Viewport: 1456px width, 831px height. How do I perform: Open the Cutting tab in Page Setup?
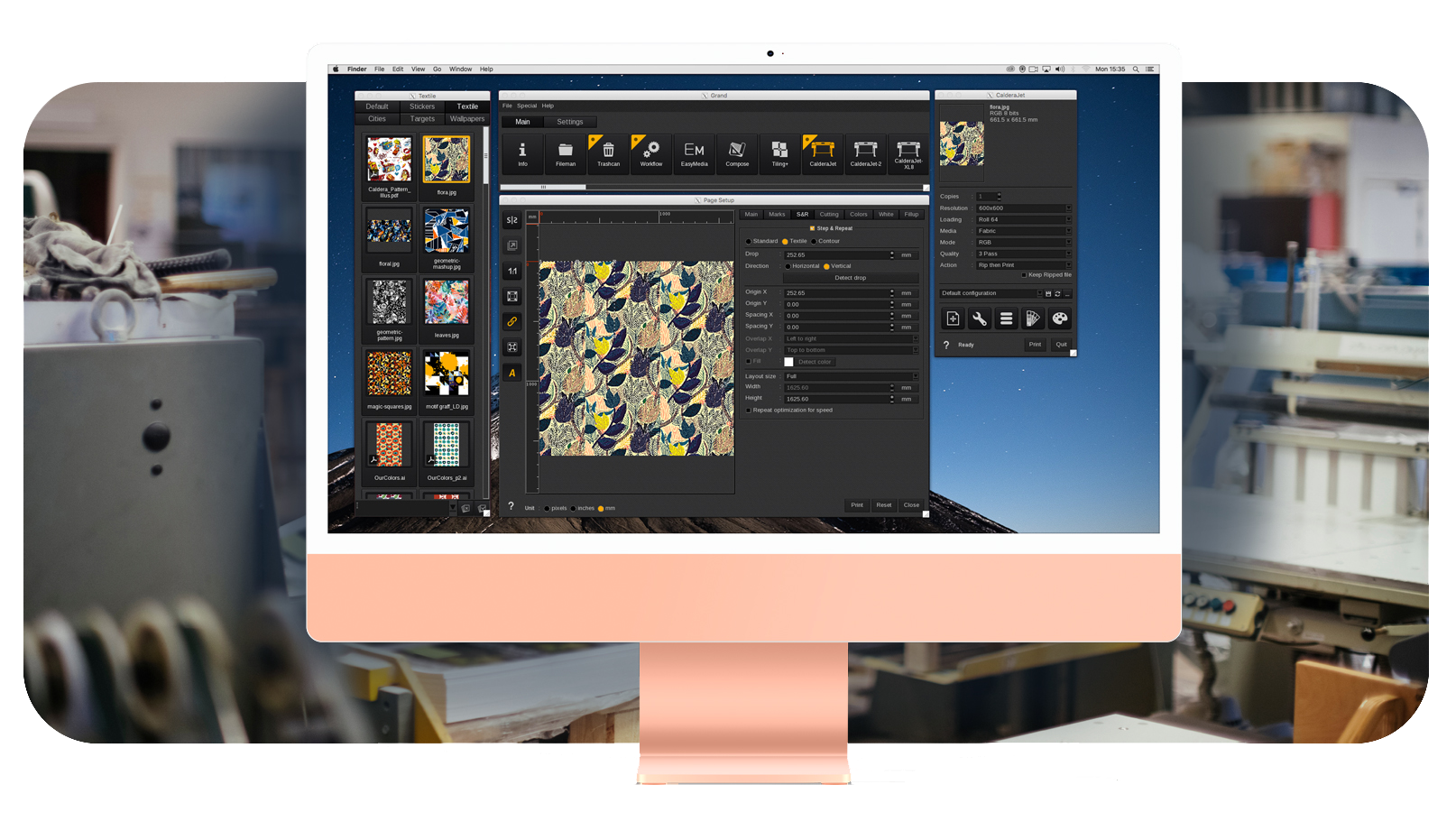(x=830, y=215)
